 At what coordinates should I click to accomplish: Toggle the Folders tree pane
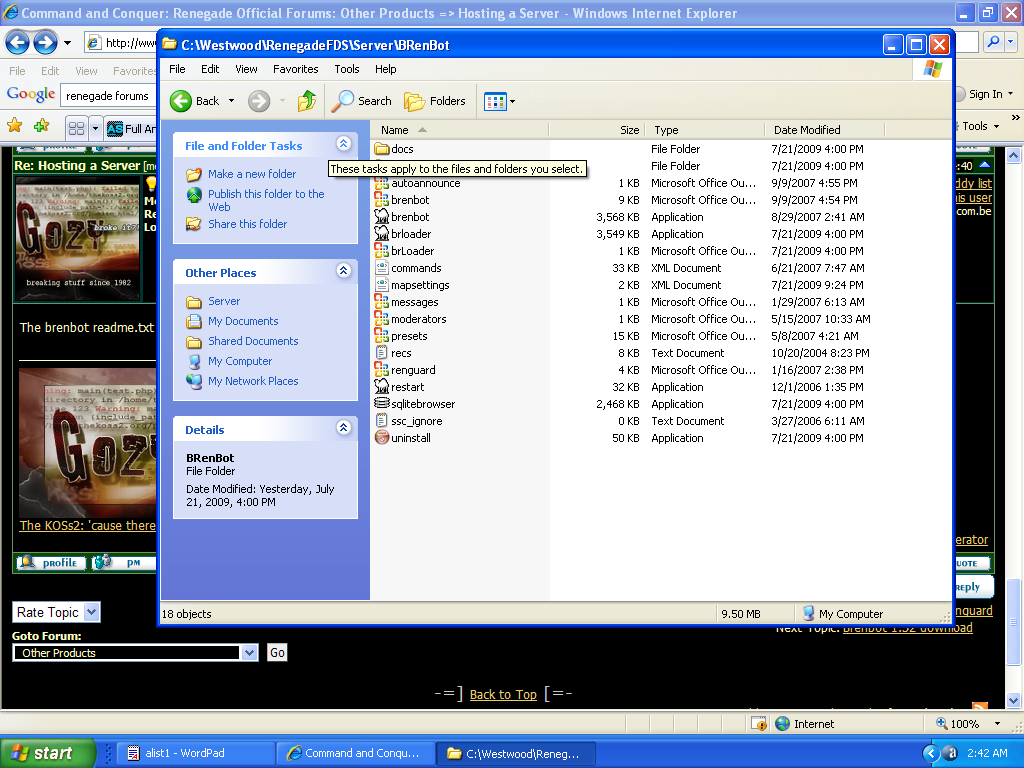pos(435,101)
